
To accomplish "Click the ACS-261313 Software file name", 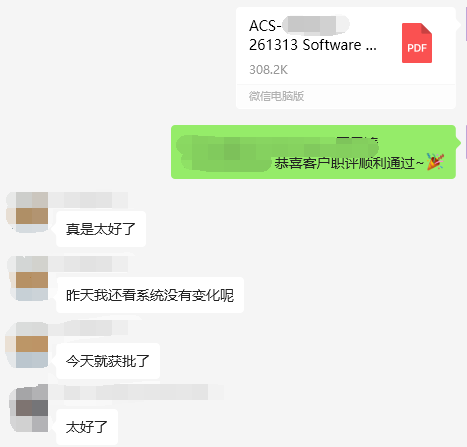I will [313, 35].
